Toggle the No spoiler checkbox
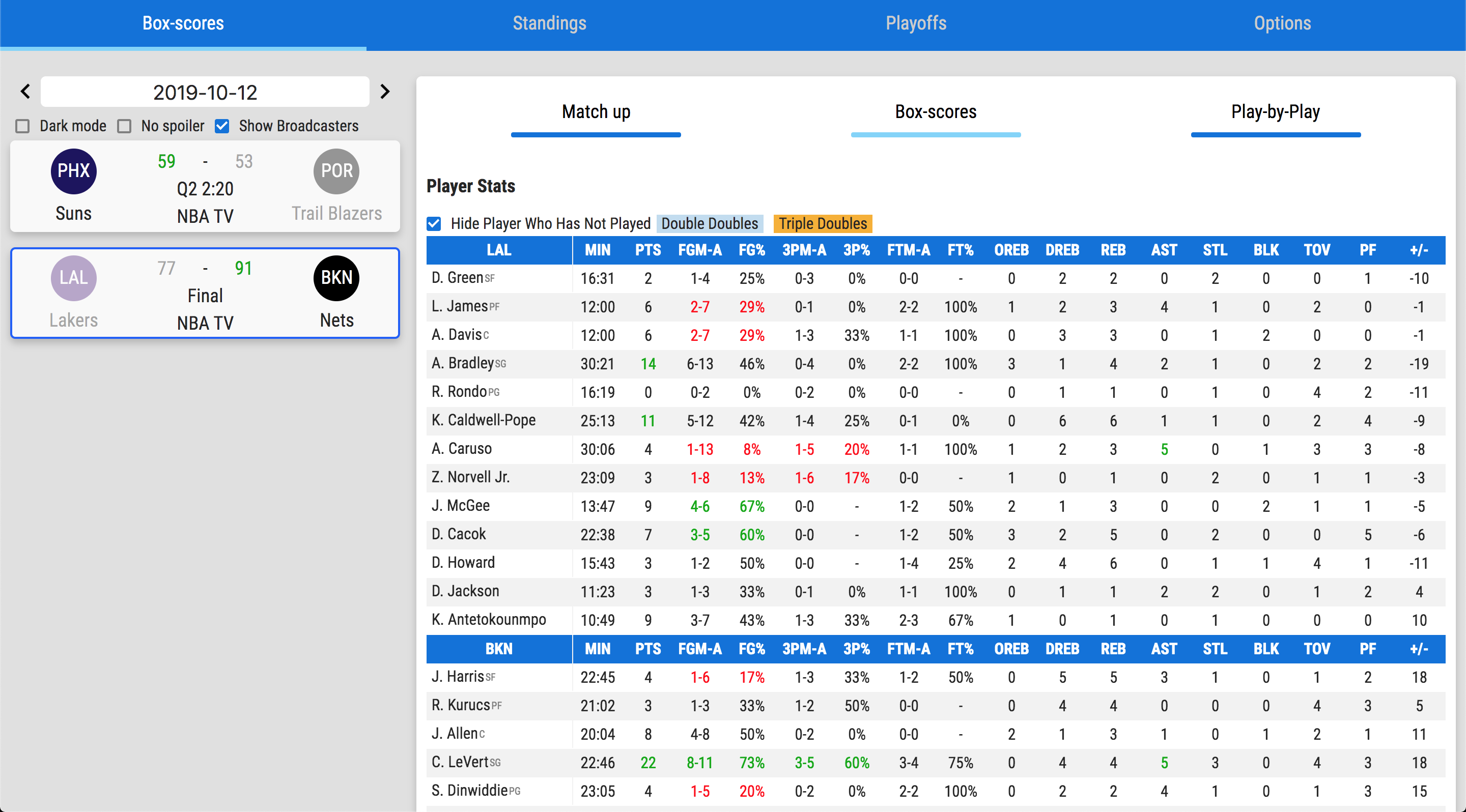1466x812 pixels. click(x=124, y=126)
